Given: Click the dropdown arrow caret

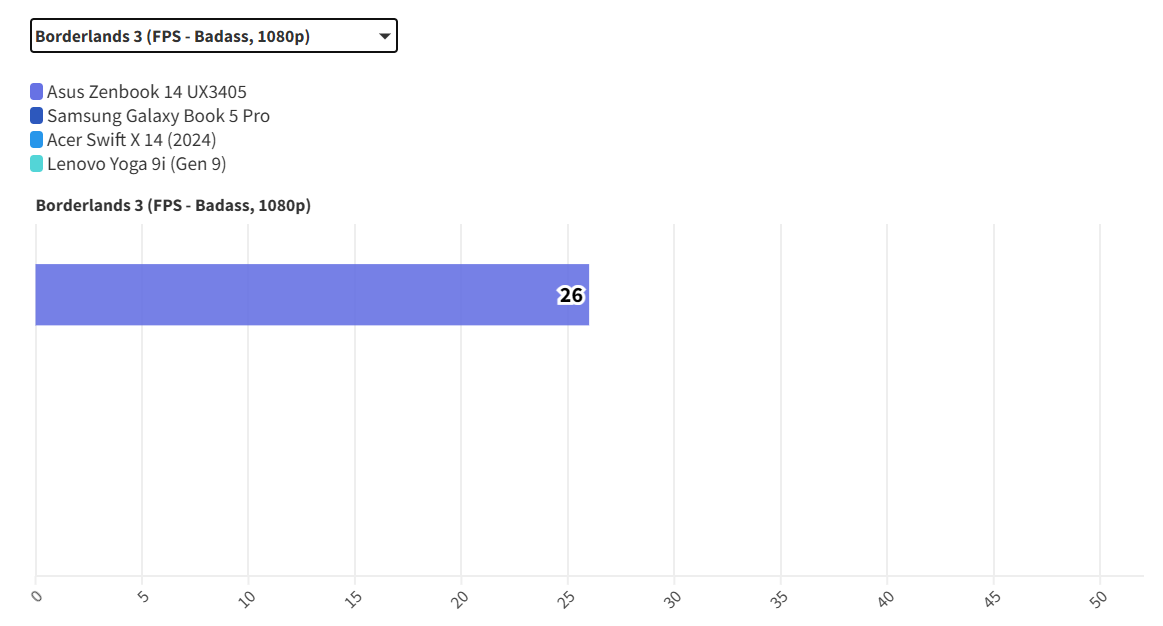Looking at the screenshot, I should click(x=385, y=36).
